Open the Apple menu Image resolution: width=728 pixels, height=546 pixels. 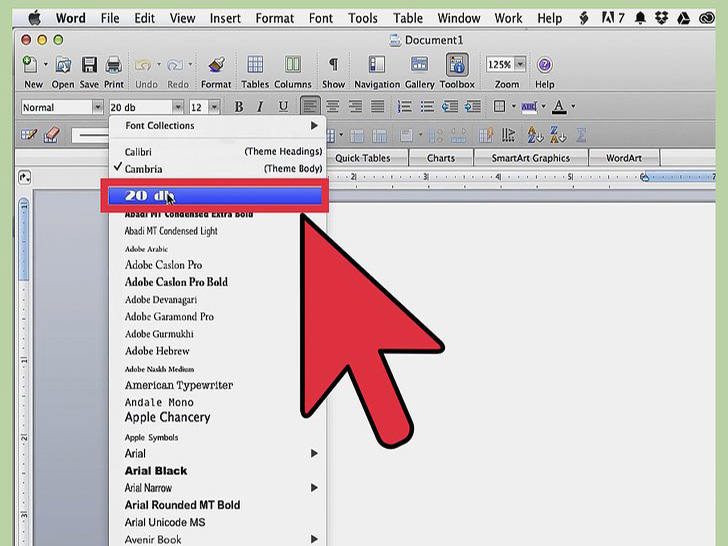tap(34, 18)
